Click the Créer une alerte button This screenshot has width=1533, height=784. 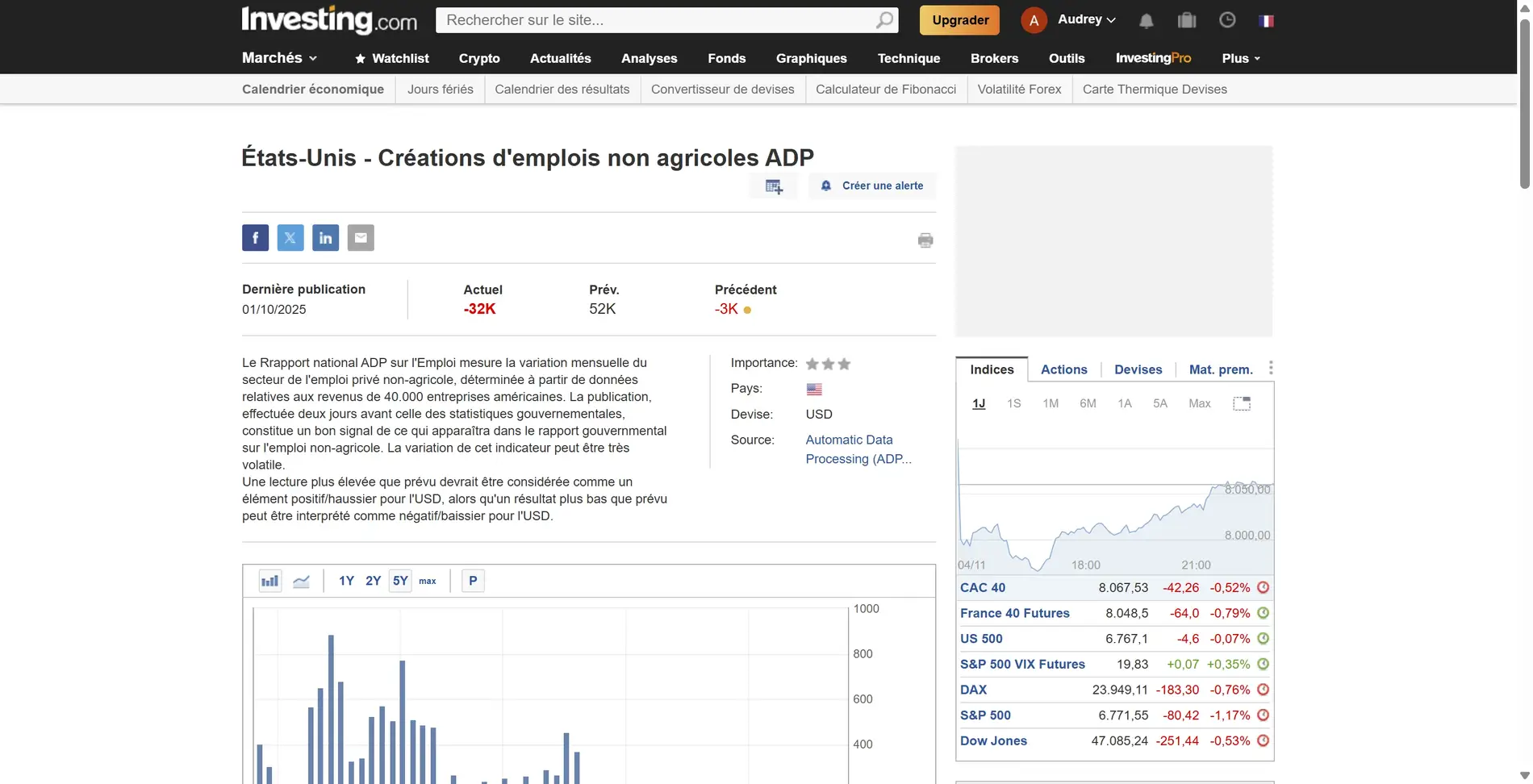[872, 186]
